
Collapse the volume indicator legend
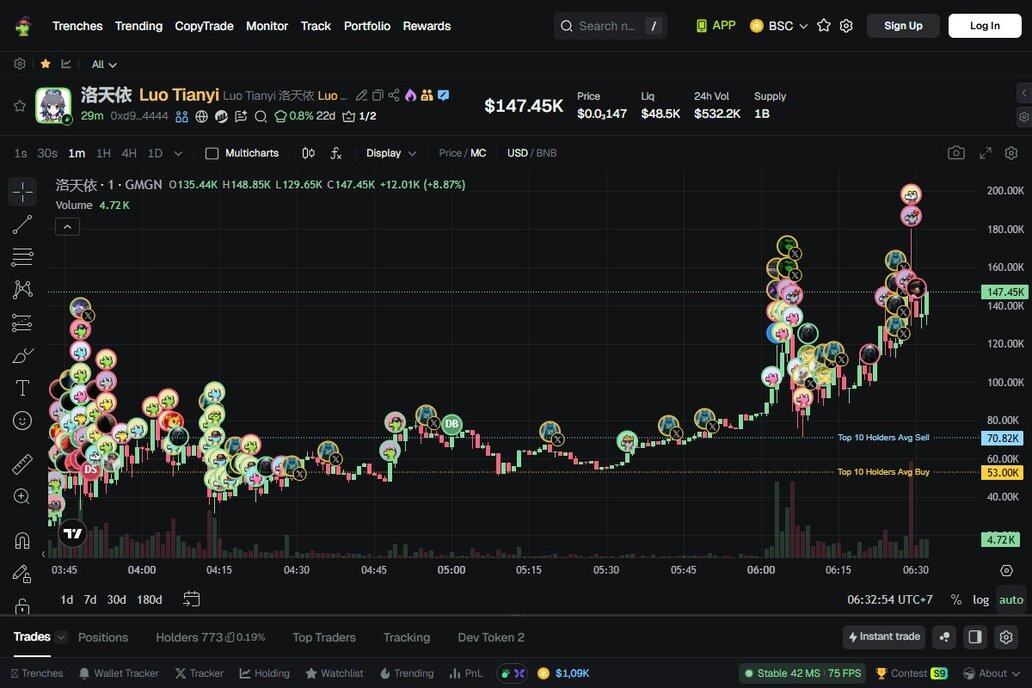pos(67,227)
